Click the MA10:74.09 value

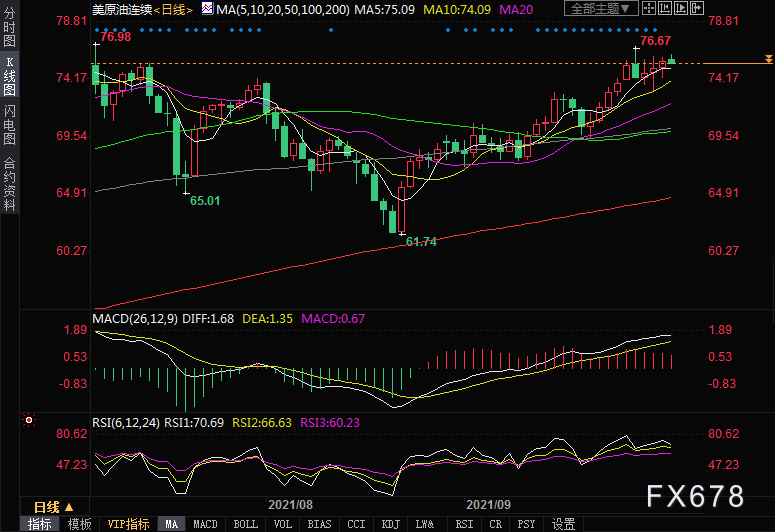[x=457, y=9]
